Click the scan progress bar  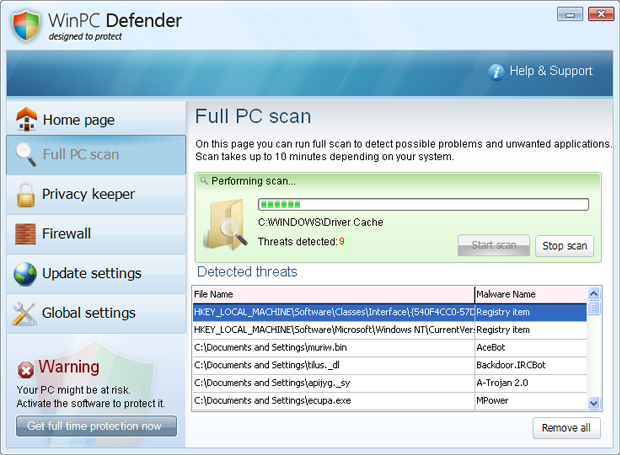[x=423, y=204]
